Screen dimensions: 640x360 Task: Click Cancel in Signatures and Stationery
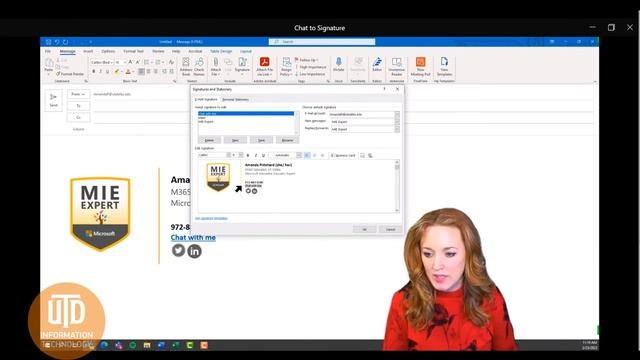390,229
